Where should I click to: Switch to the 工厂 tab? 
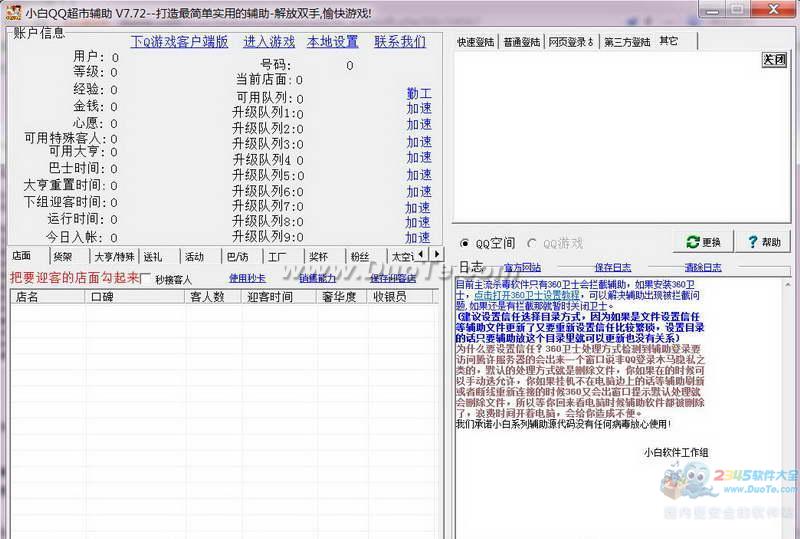coord(283,257)
